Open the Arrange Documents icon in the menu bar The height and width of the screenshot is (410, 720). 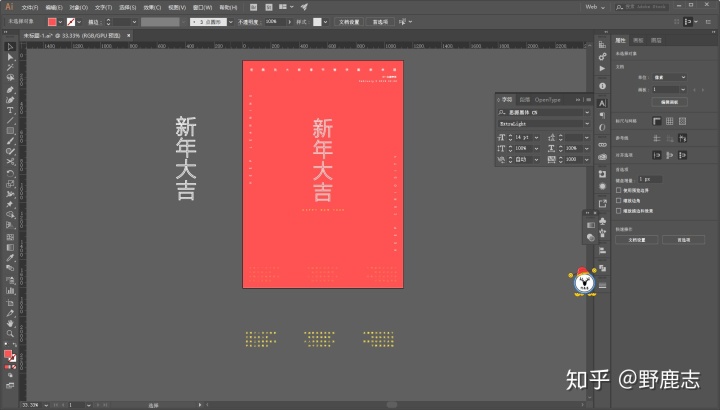pos(286,7)
